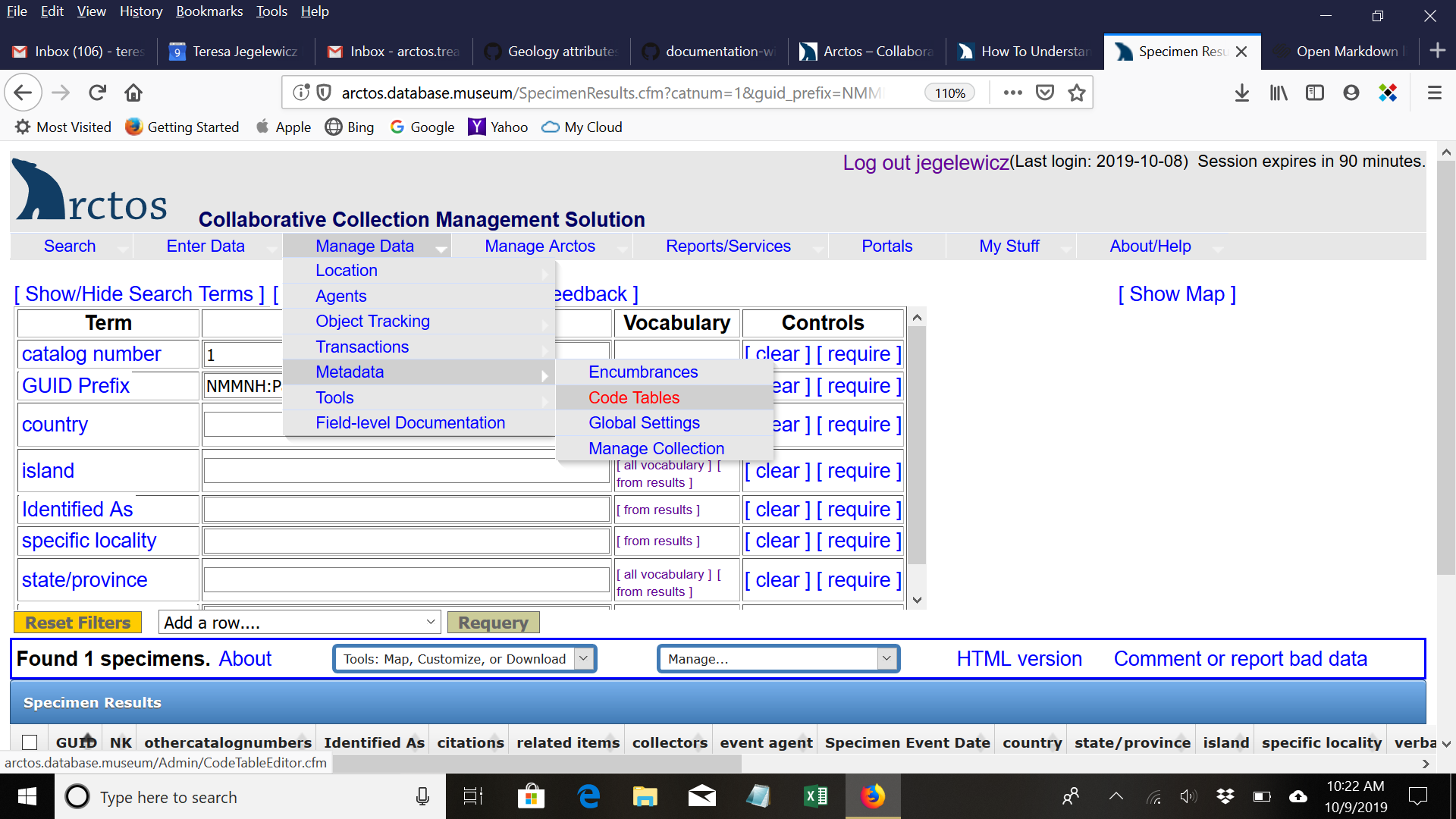Open the Firefox downloads arrow icon

(x=1241, y=93)
